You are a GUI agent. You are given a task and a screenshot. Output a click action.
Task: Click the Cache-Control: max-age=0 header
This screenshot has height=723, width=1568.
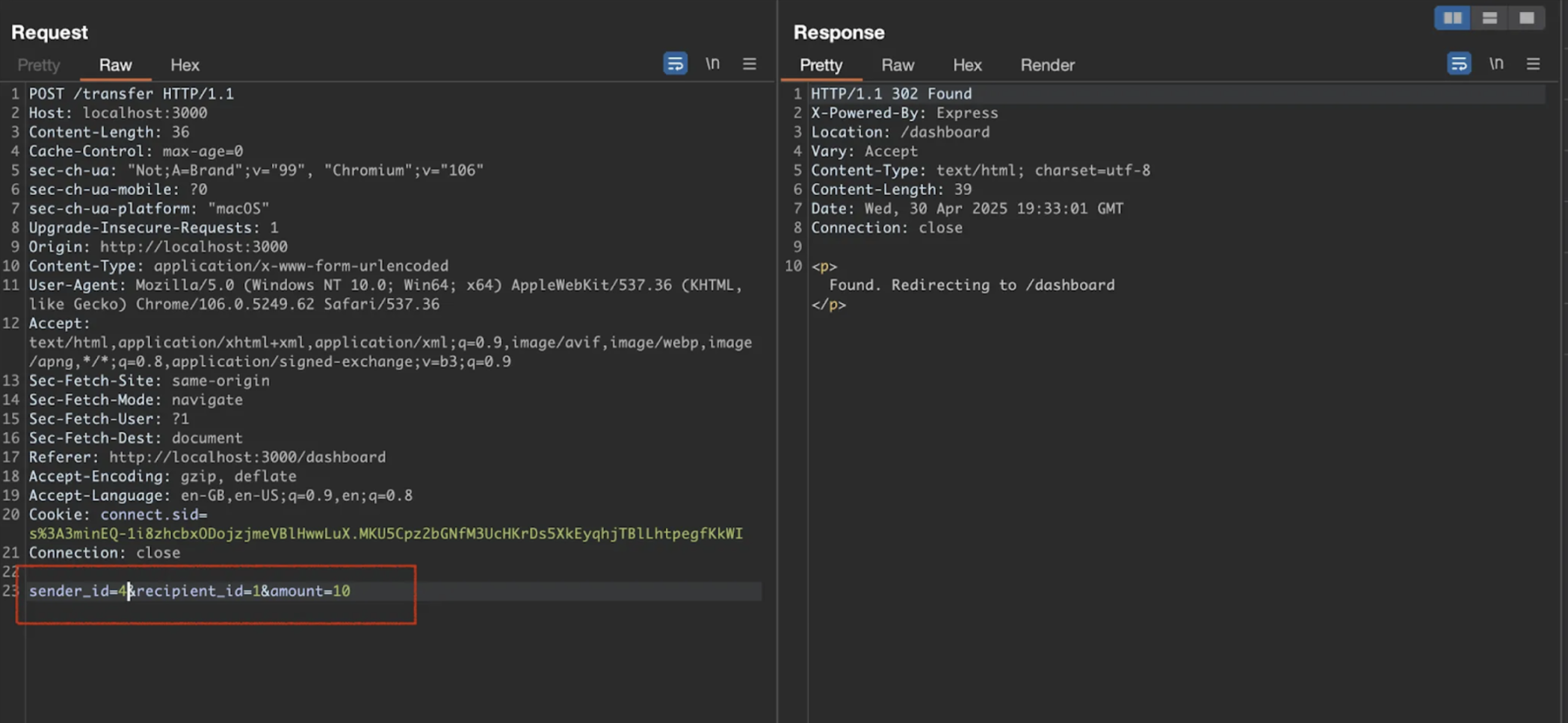point(136,152)
